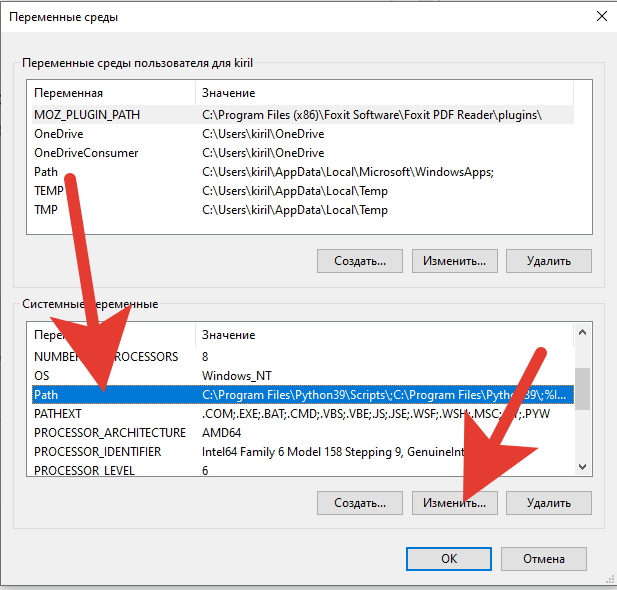
Task: Select the OneDrive user variable
Action: (x=59, y=134)
